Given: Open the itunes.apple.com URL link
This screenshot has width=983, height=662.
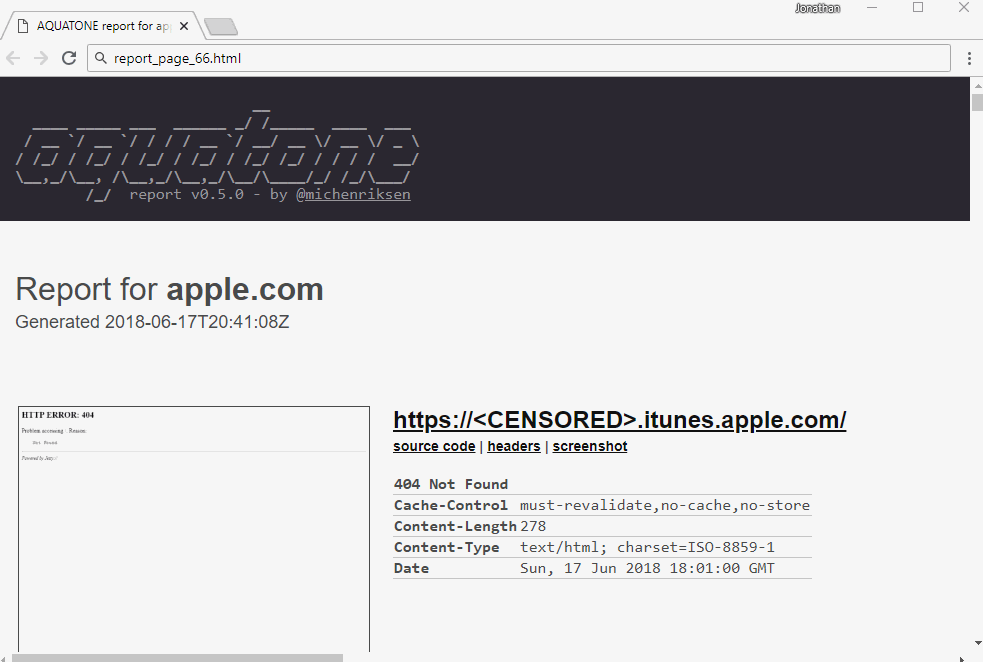Looking at the screenshot, I should [619, 420].
